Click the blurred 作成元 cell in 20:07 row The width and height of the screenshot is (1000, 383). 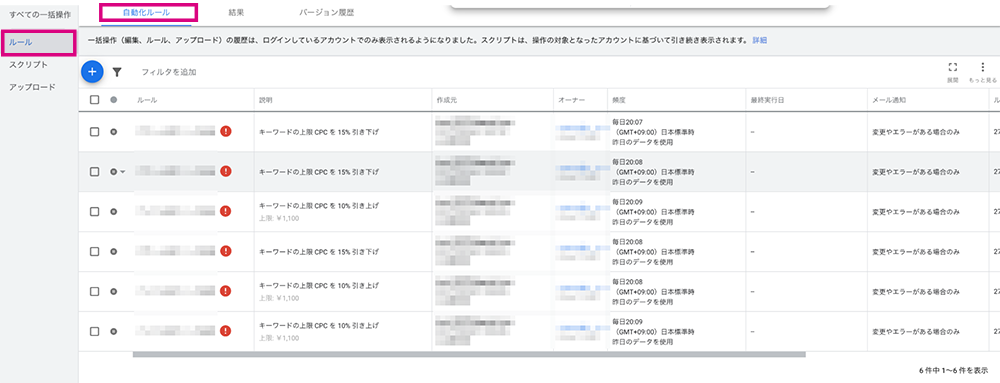pos(475,132)
